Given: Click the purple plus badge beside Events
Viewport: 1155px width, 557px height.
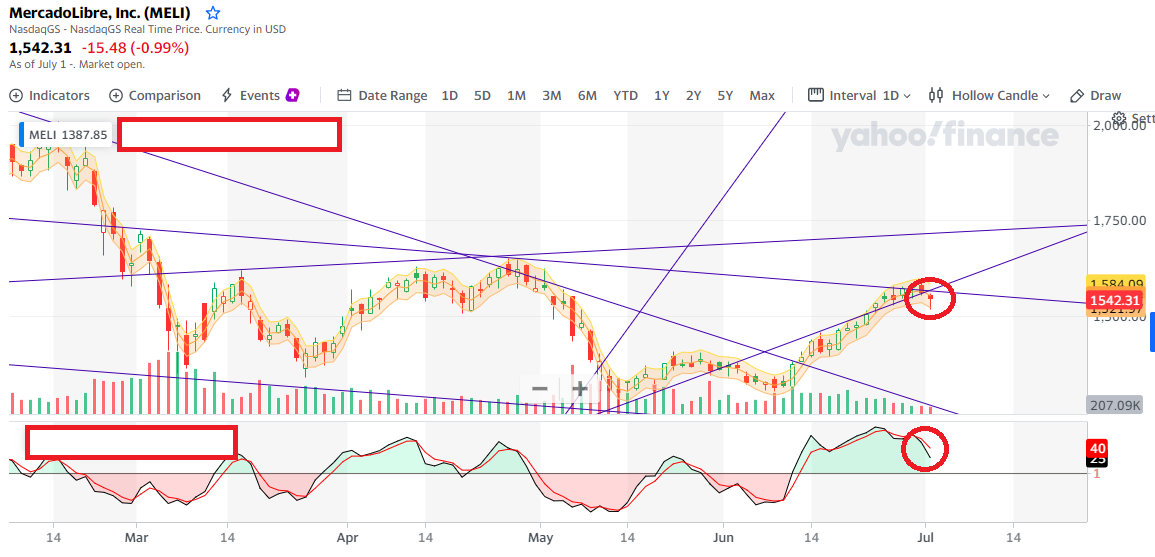Looking at the screenshot, I should coord(292,95).
